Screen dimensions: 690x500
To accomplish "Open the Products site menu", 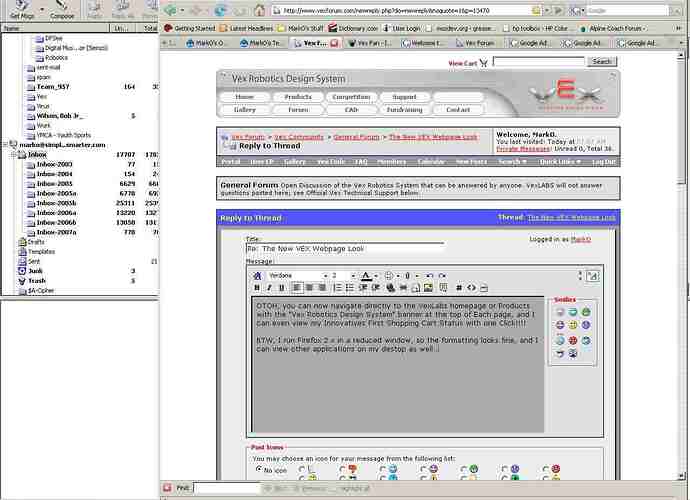I will (298, 97).
